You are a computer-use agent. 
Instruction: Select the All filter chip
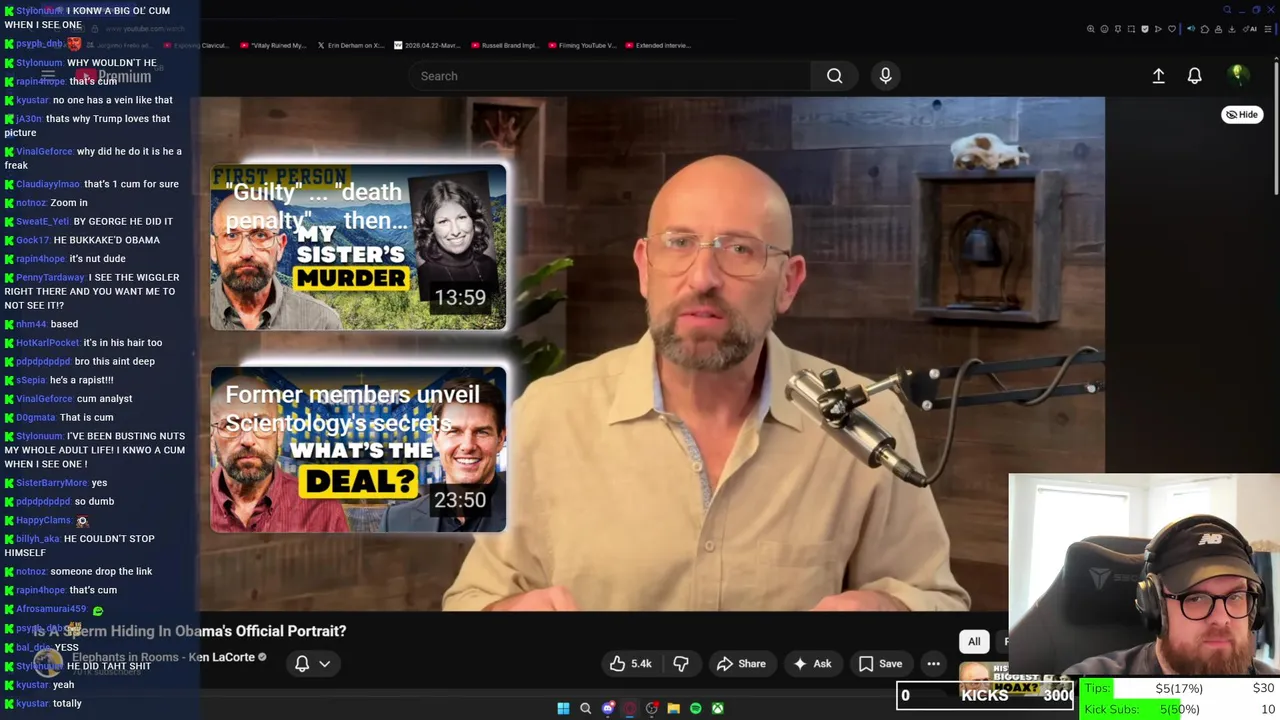(x=974, y=641)
